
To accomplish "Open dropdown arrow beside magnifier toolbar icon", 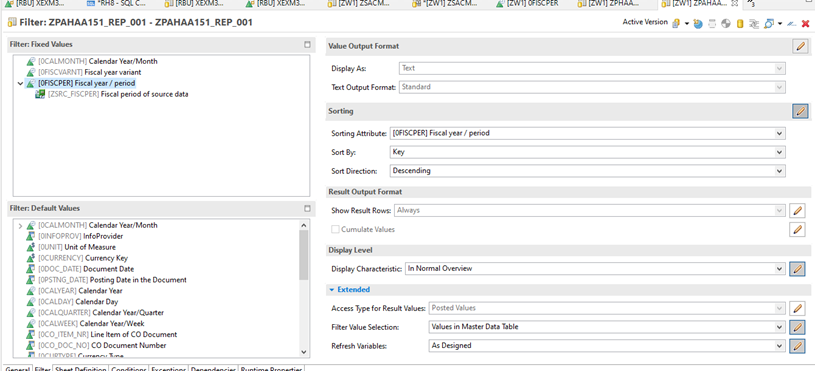I will (x=780, y=24).
